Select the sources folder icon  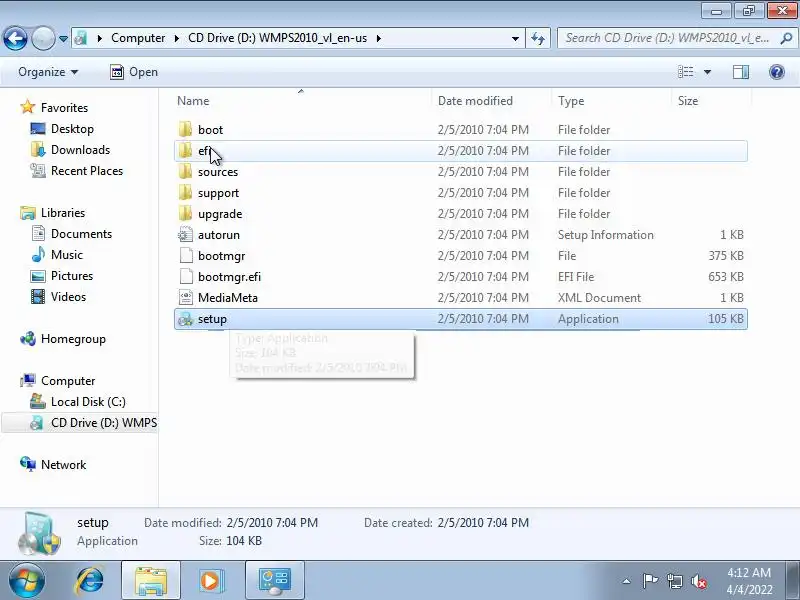tap(185, 171)
